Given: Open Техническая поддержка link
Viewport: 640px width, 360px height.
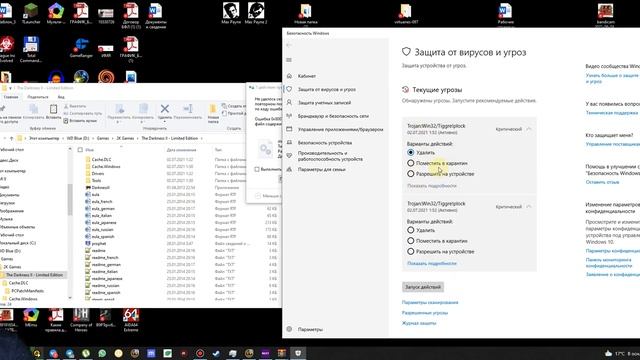Looking at the screenshot, I should (611, 113).
